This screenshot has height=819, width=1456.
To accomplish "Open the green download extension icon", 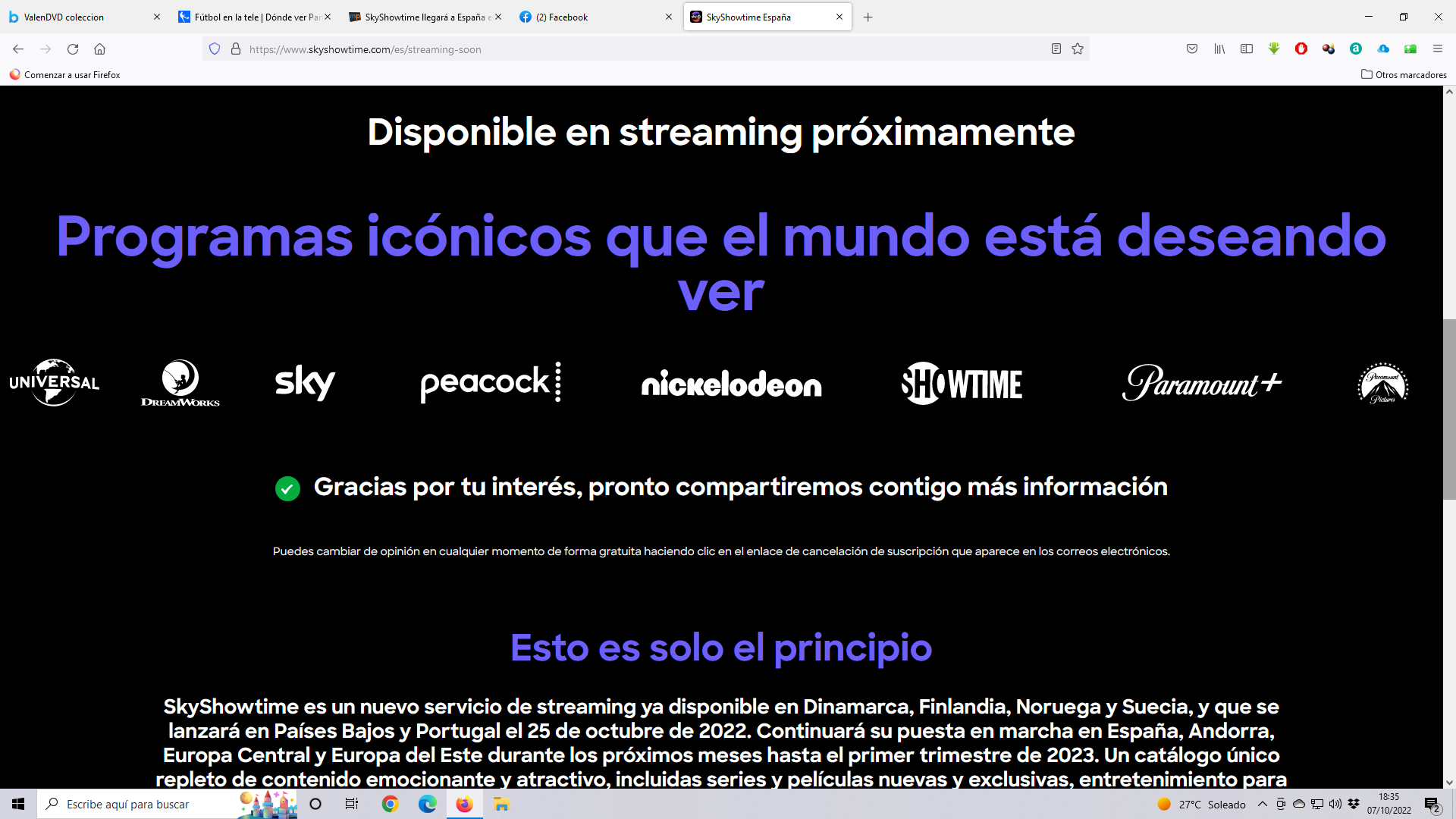I will 1274,49.
